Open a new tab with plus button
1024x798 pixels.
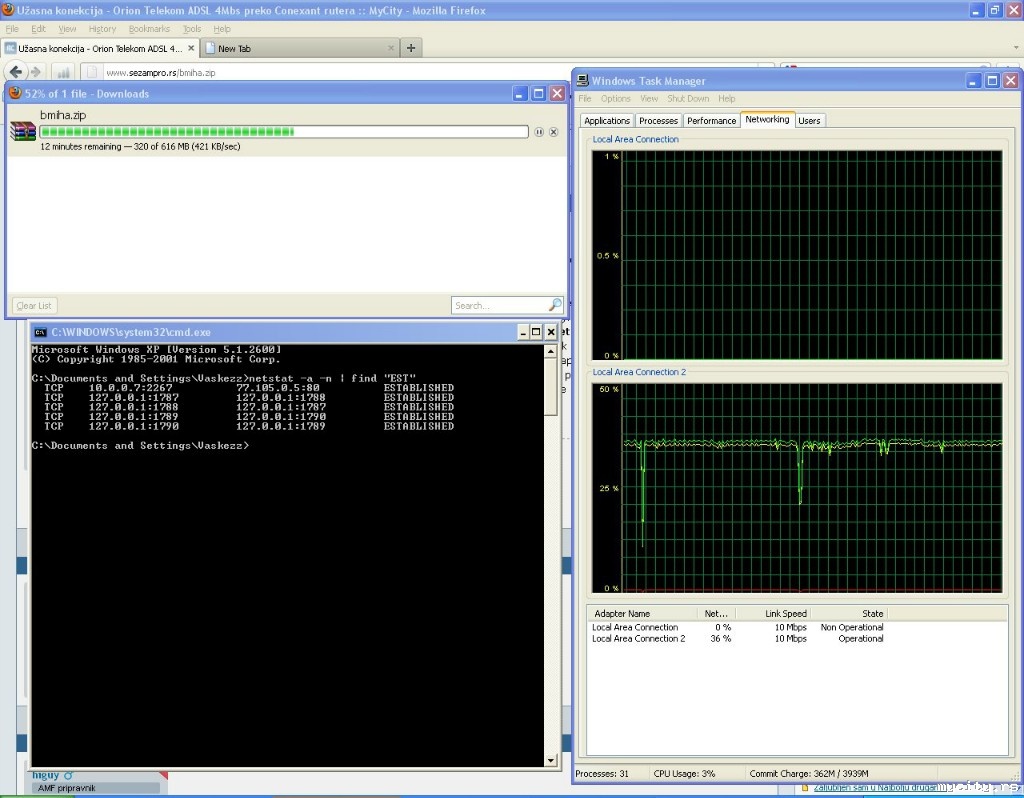(410, 48)
